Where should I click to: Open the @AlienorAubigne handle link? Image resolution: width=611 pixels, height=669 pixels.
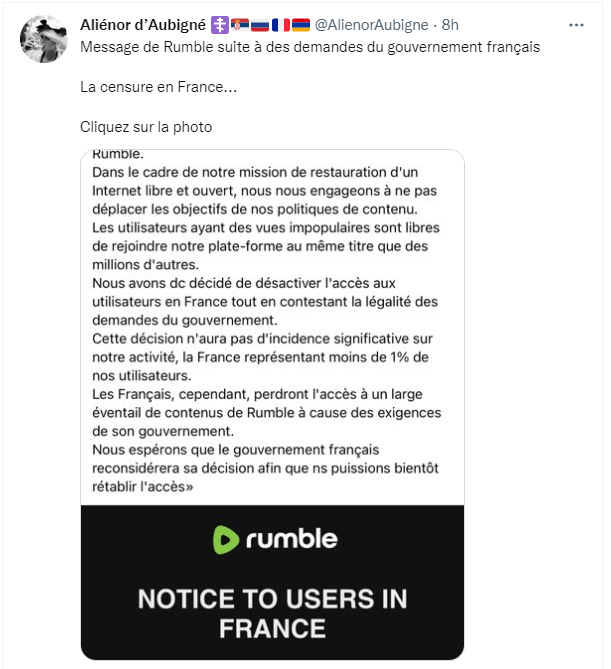(373, 24)
